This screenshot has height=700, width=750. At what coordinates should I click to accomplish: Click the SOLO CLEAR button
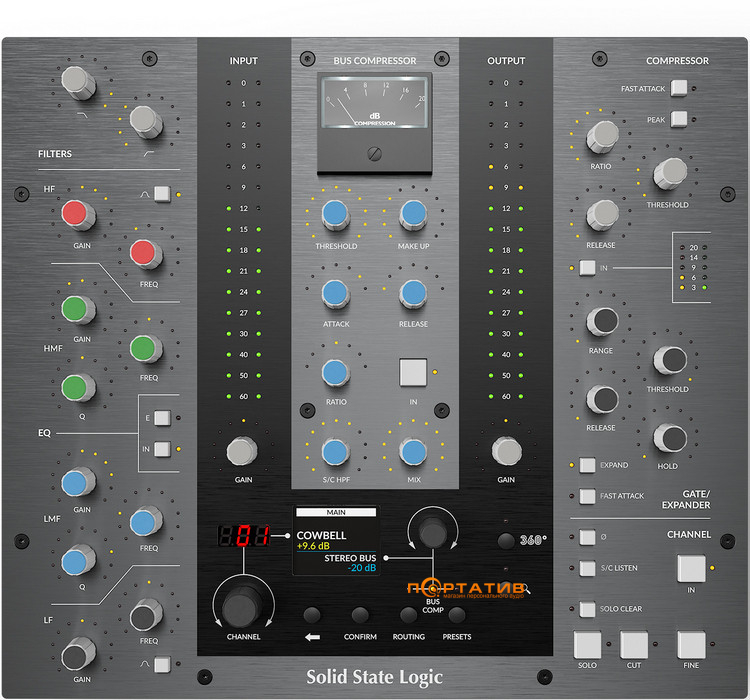[x=587, y=609]
